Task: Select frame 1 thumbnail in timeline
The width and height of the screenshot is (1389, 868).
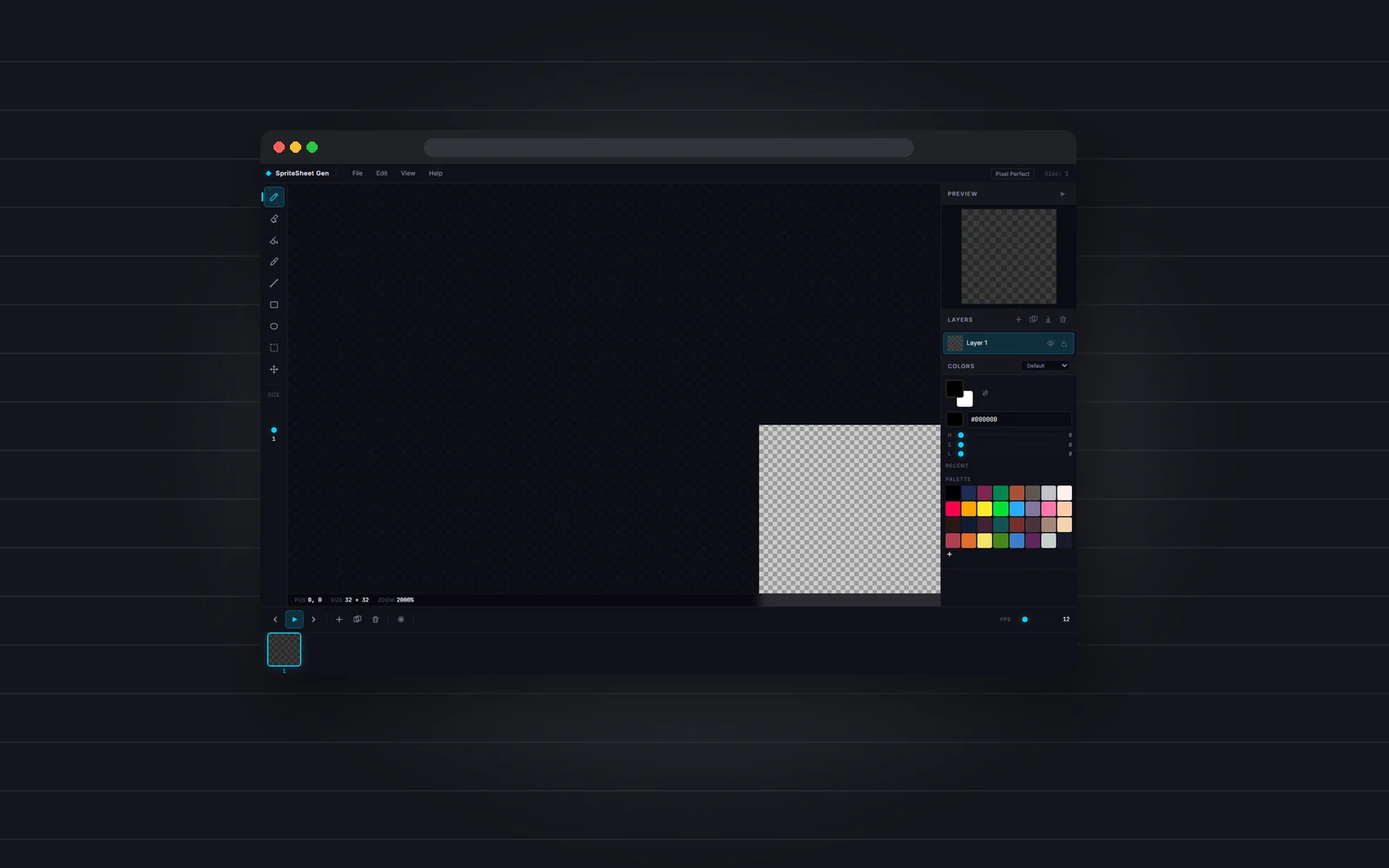Action: [284, 649]
